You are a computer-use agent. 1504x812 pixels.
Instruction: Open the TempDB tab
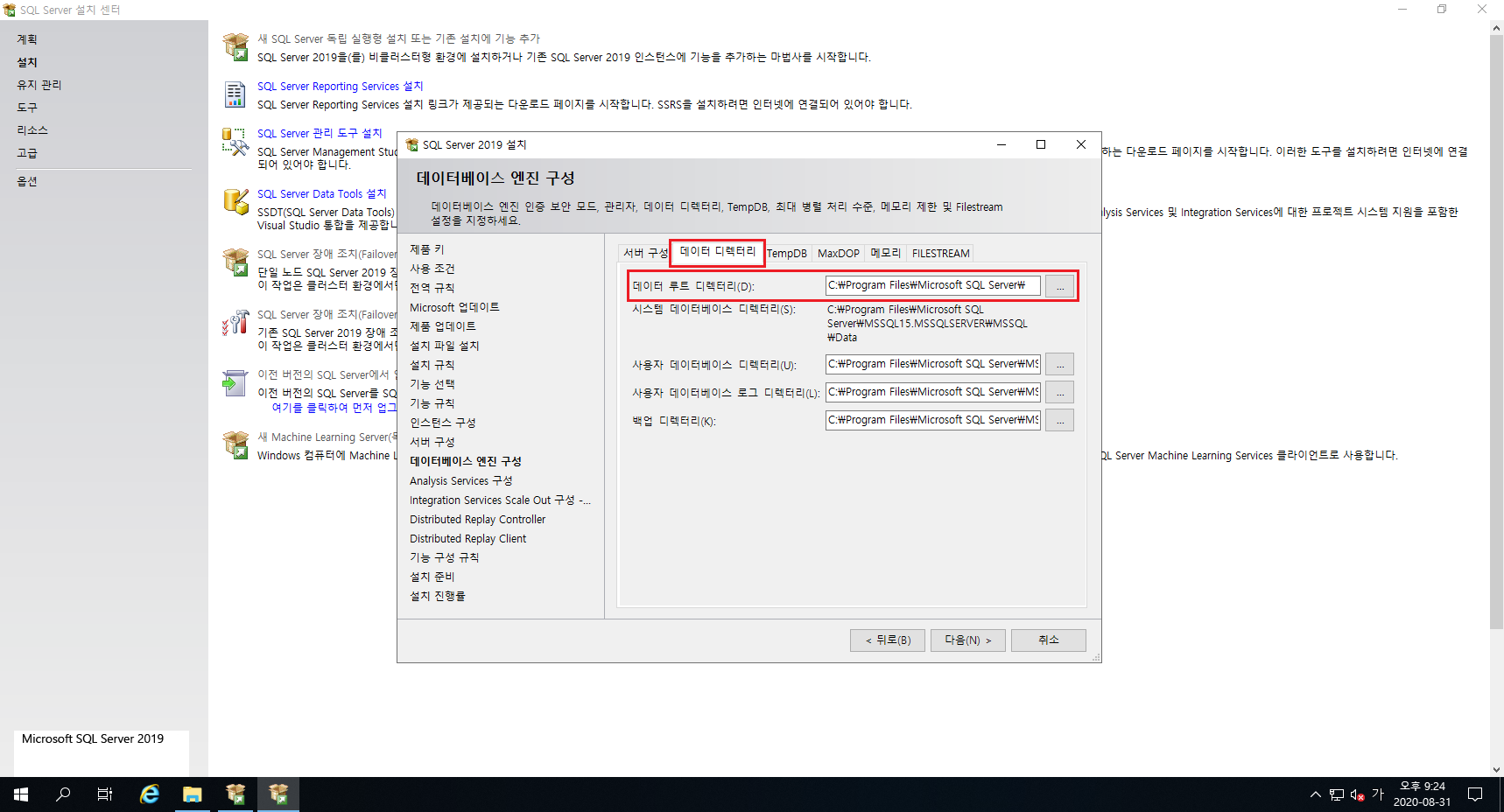click(x=787, y=253)
